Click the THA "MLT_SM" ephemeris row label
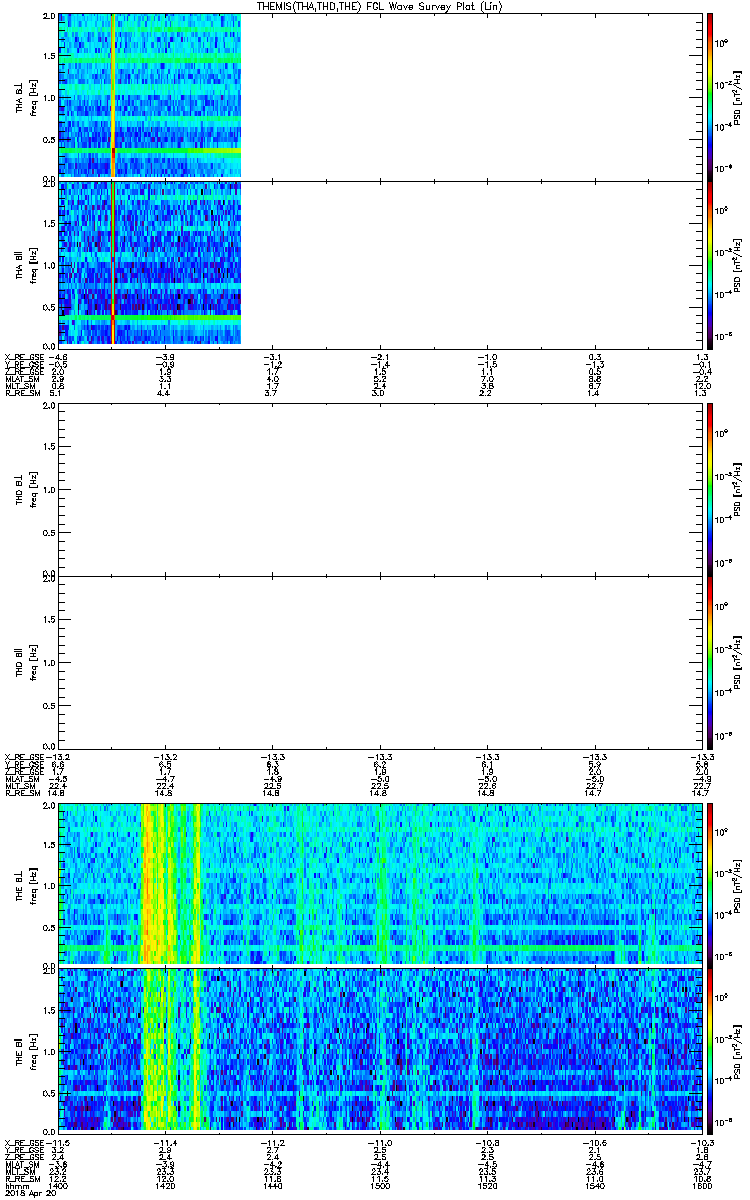This screenshot has width=750, height=1200. coord(19,387)
